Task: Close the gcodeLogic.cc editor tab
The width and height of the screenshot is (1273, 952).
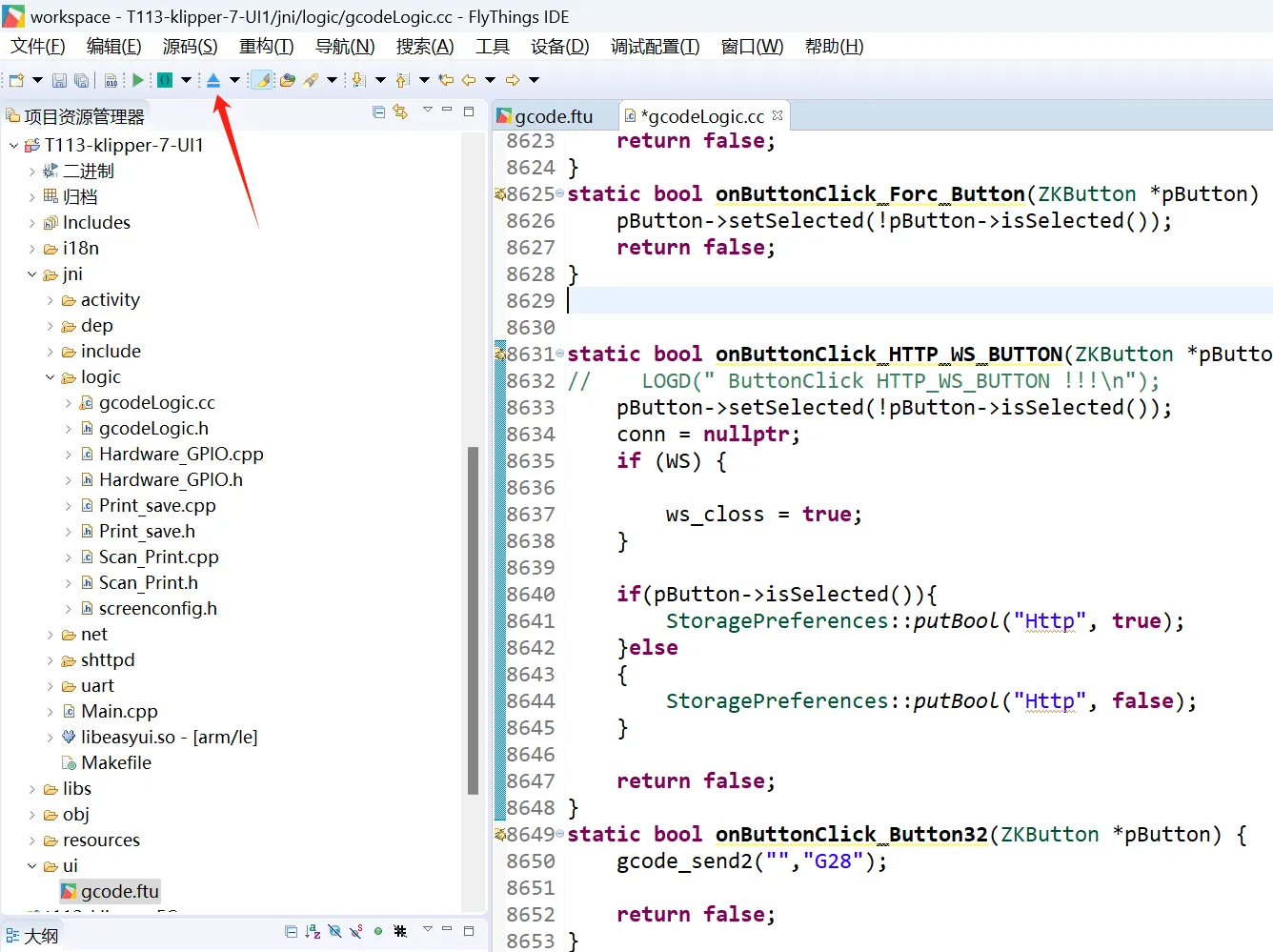Action: pos(778,115)
